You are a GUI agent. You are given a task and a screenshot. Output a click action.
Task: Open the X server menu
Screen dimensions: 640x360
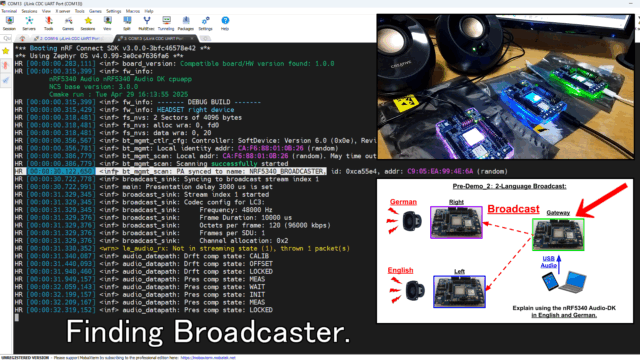point(63,11)
